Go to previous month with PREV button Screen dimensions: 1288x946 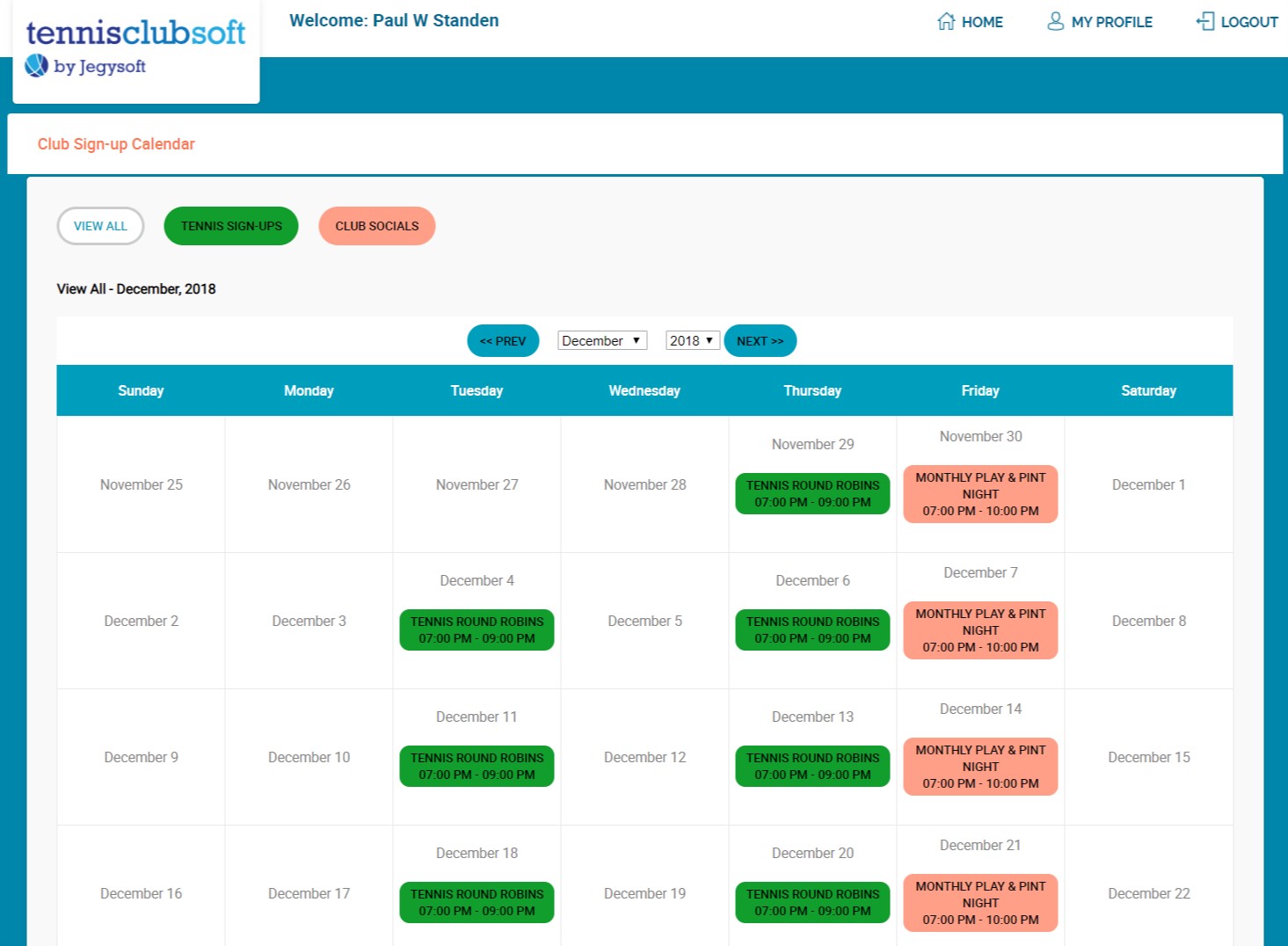[x=503, y=341]
